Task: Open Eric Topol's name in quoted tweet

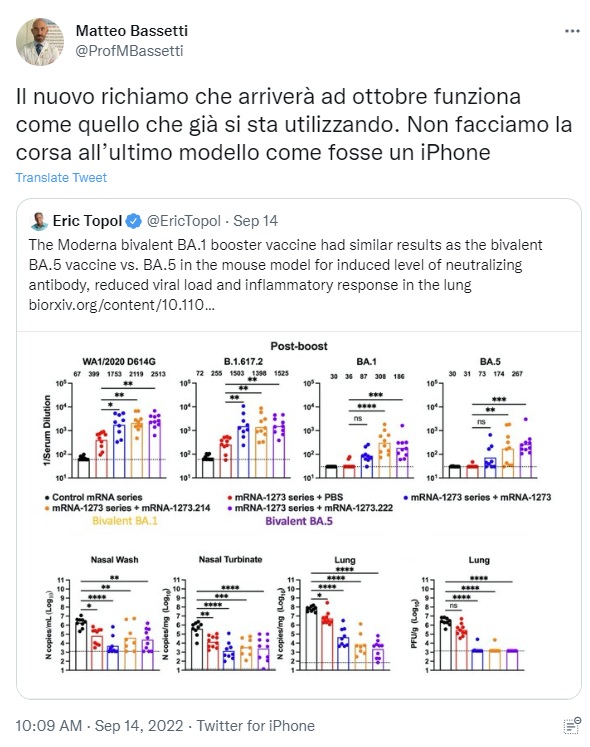Action: coord(87,221)
